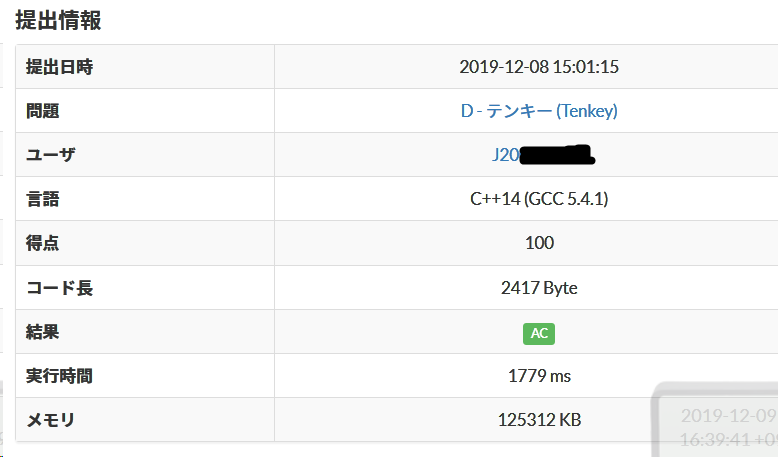
Task: Click the green AC result badge
Action: pyautogui.click(x=539, y=333)
